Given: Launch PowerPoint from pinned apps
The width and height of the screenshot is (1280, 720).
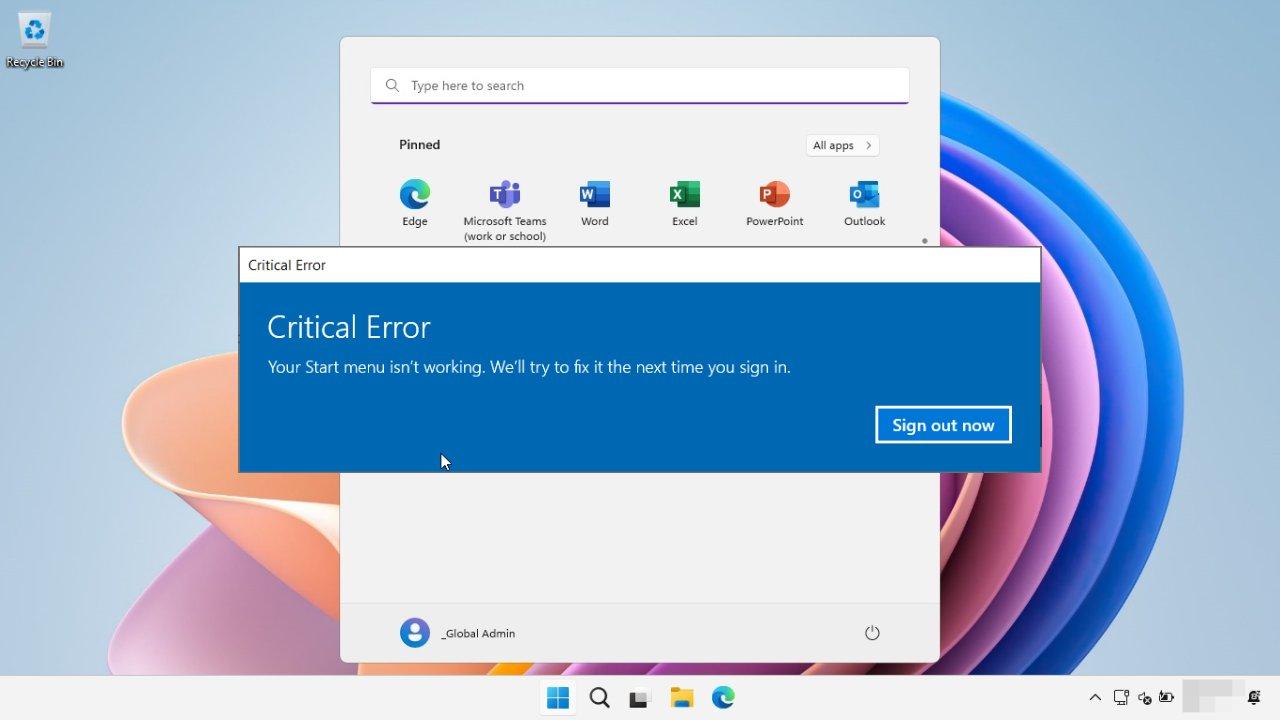Looking at the screenshot, I should (x=774, y=203).
